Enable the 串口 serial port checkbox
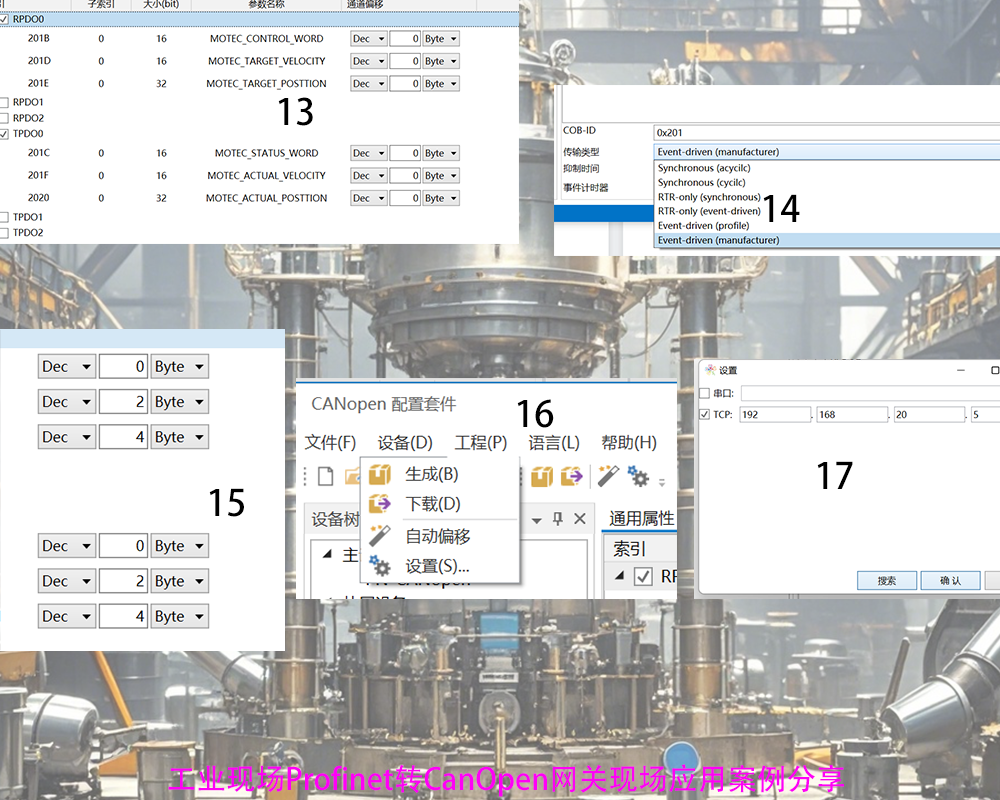The width and height of the screenshot is (1000, 800). pyautogui.click(x=705, y=393)
